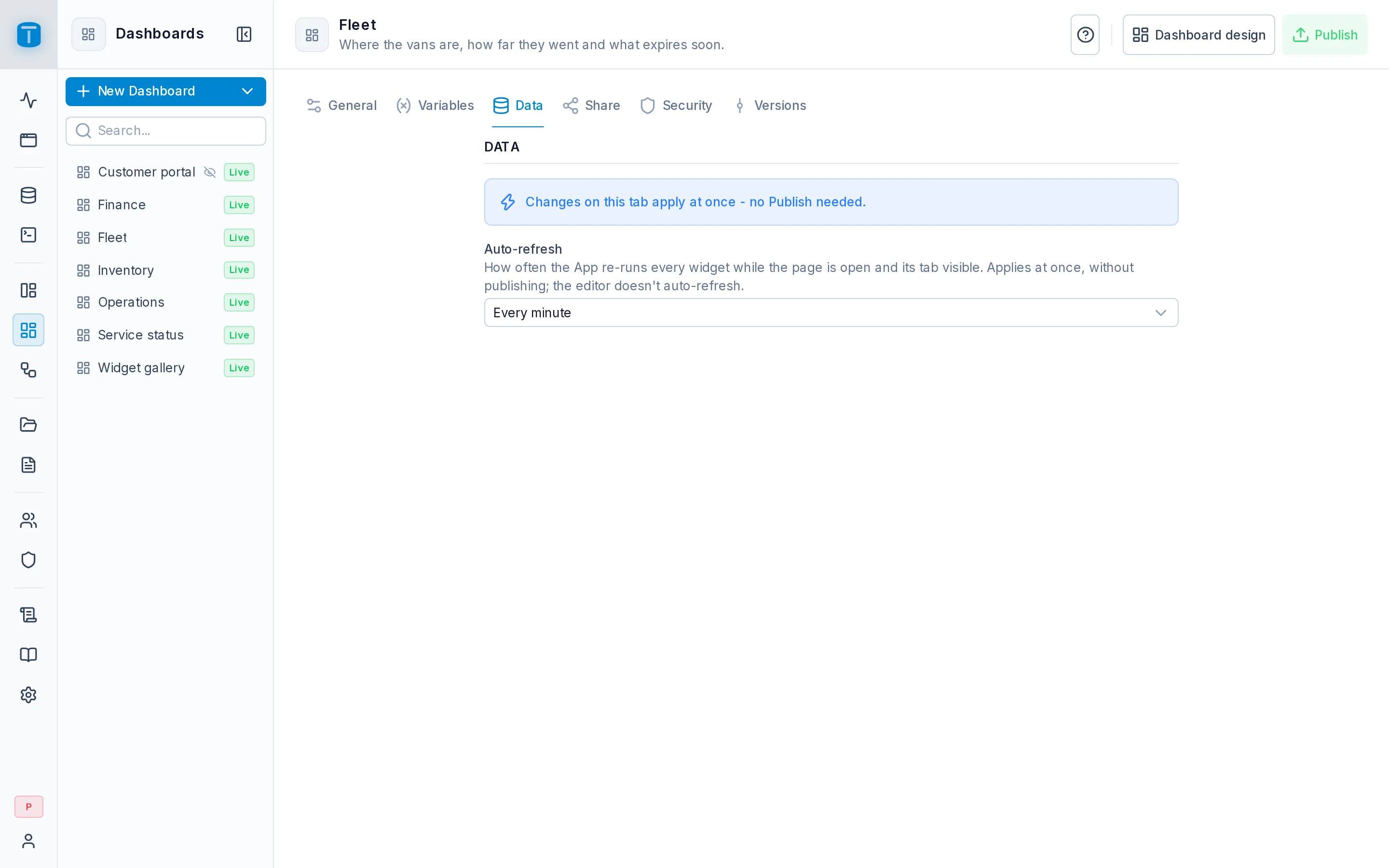The height and width of the screenshot is (868, 1389).
Task: Click the Publish button
Action: pyautogui.click(x=1325, y=35)
